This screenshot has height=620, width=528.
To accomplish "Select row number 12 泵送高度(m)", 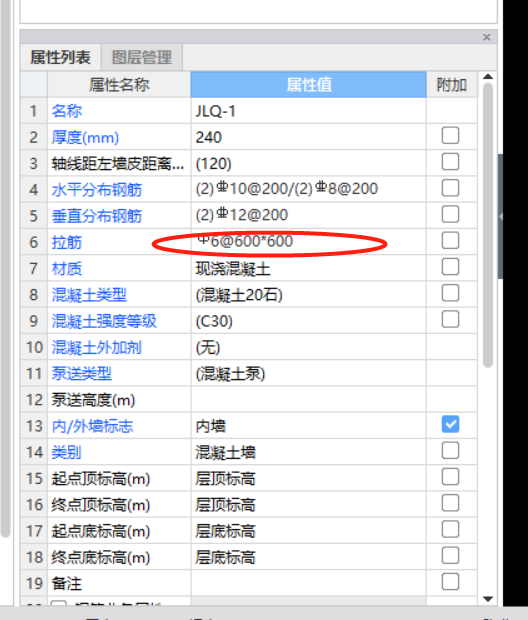I will 34,400.
